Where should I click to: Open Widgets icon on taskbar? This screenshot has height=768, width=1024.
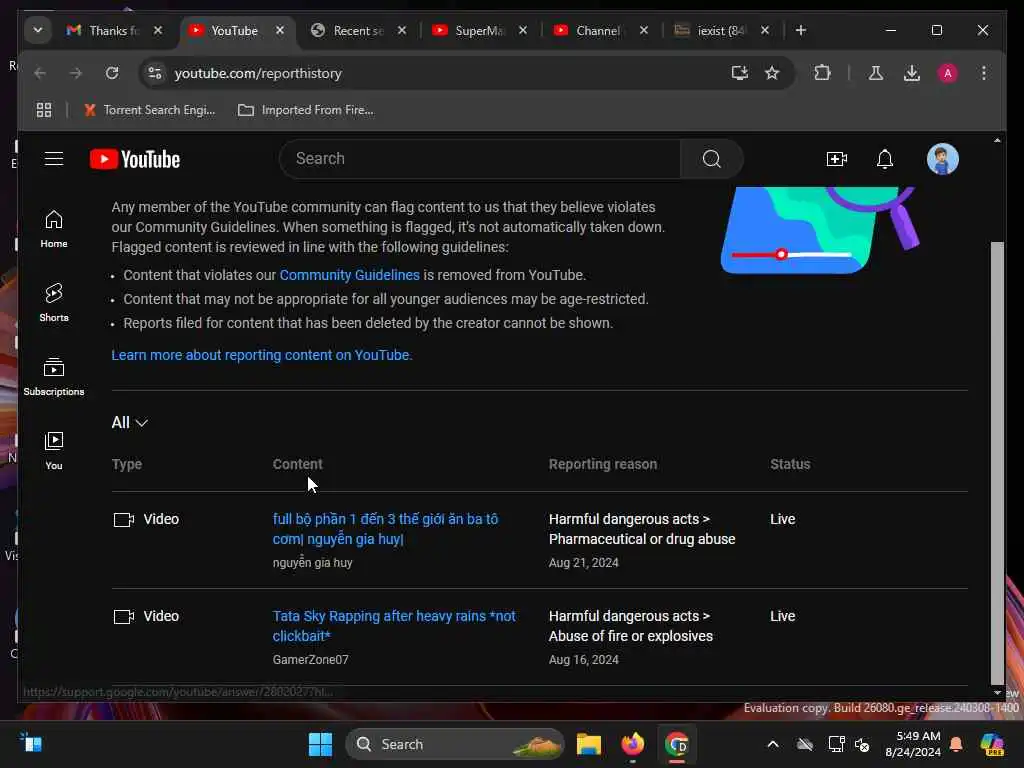pyautogui.click(x=31, y=743)
